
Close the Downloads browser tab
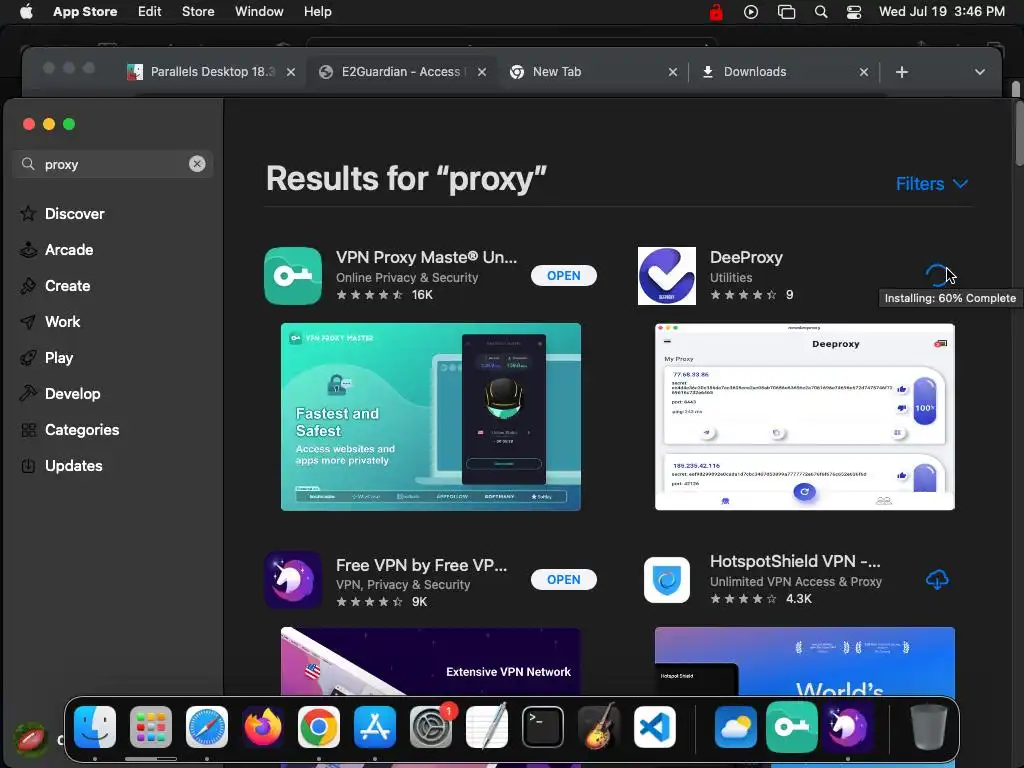coord(864,72)
